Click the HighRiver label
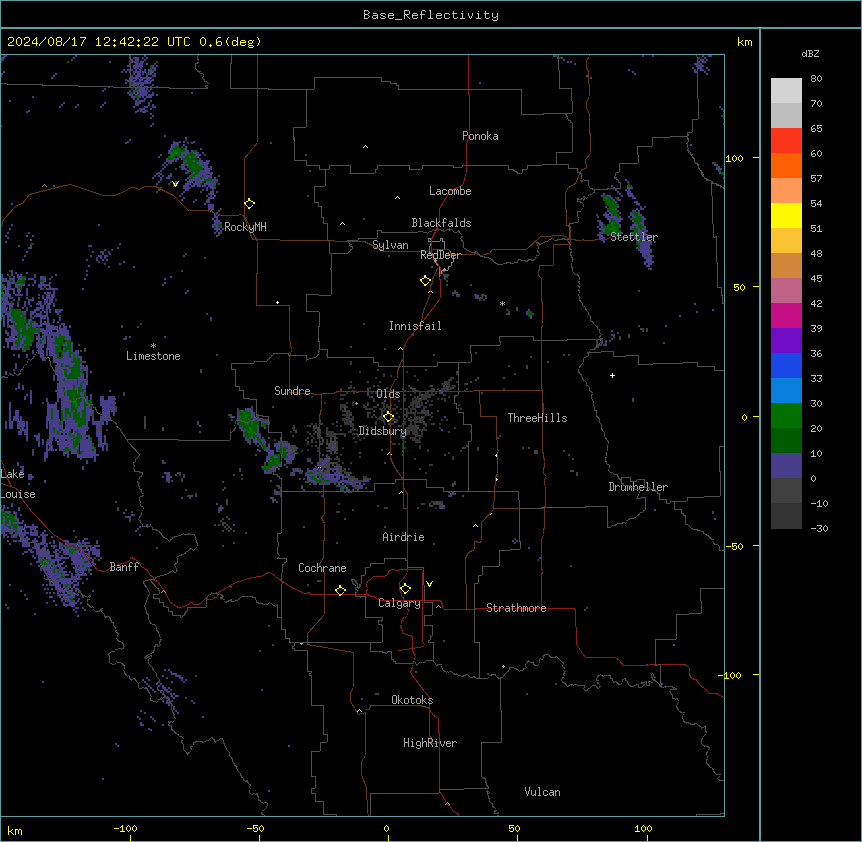This screenshot has width=862, height=842. coord(430,743)
